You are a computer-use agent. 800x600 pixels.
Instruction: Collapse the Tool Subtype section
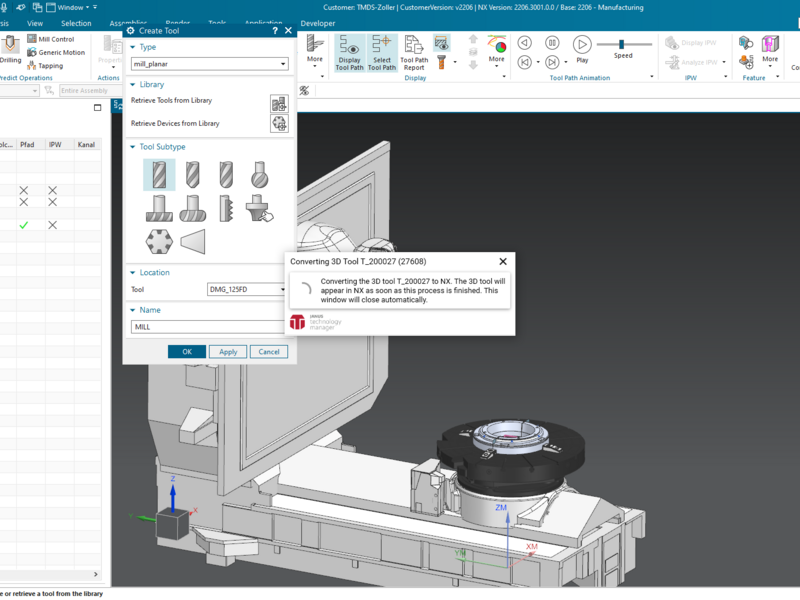pos(133,146)
